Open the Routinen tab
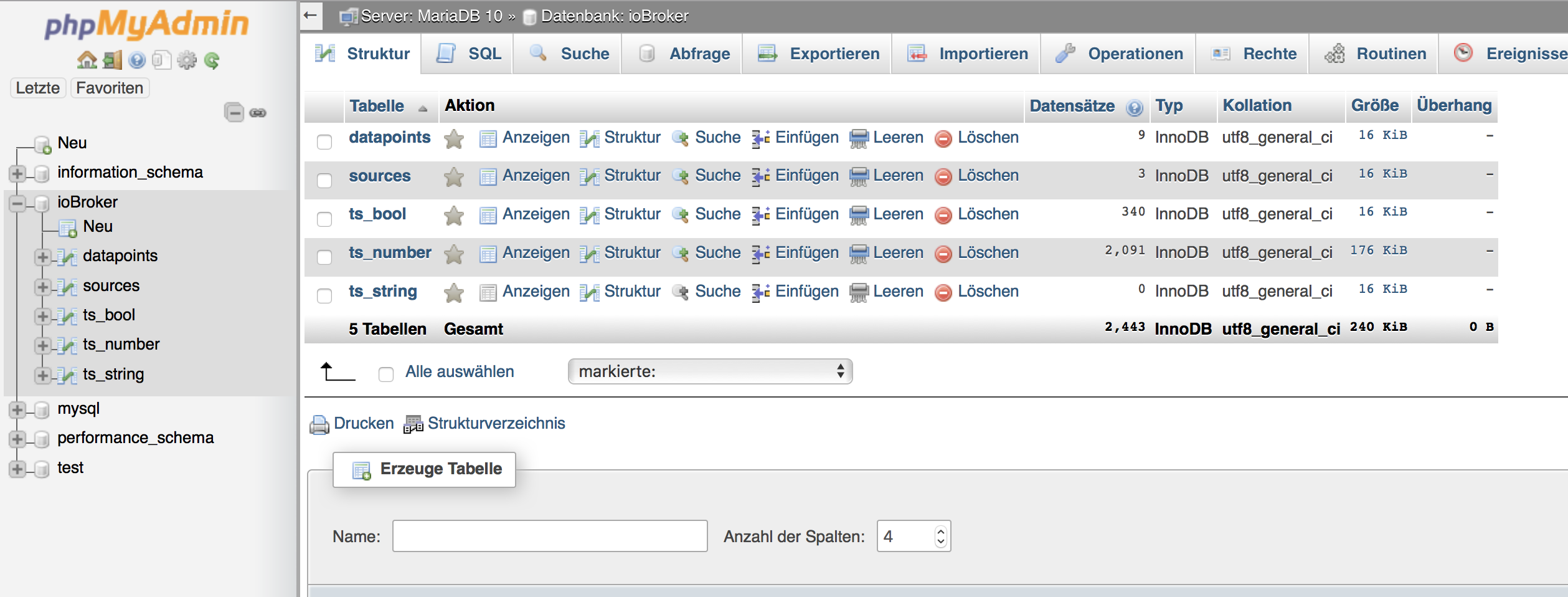 (x=1374, y=54)
